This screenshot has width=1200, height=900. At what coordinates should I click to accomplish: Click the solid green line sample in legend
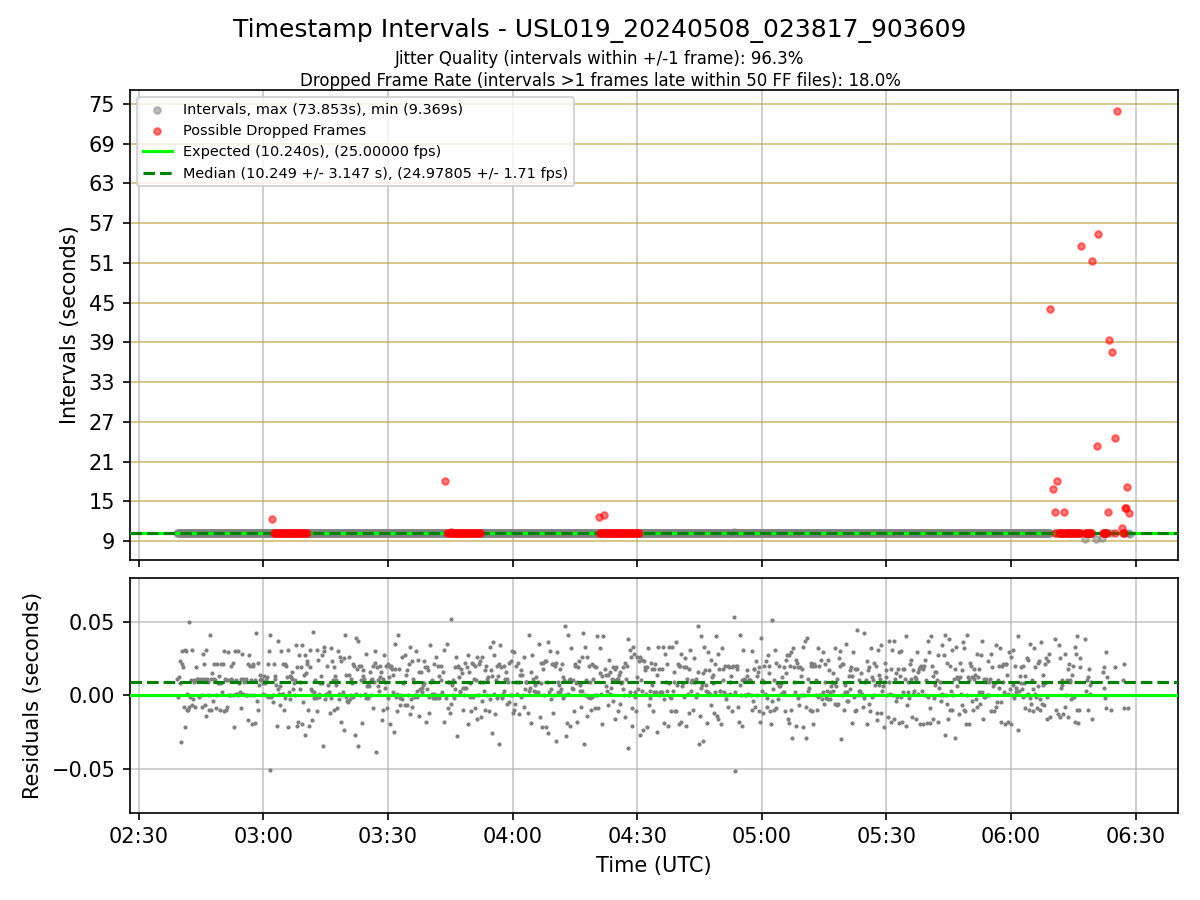157,152
